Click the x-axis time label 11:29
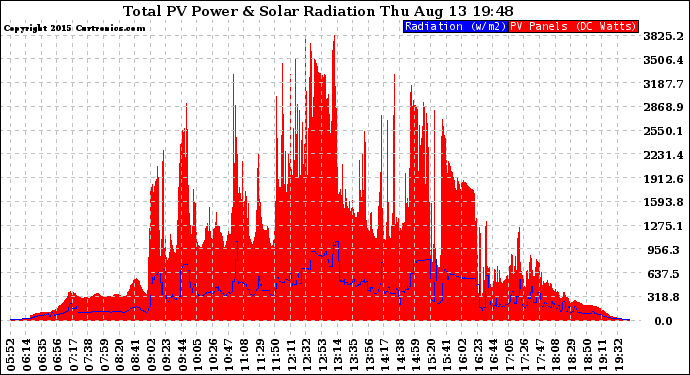The height and width of the screenshot is (375, 690). click(260, 355)
